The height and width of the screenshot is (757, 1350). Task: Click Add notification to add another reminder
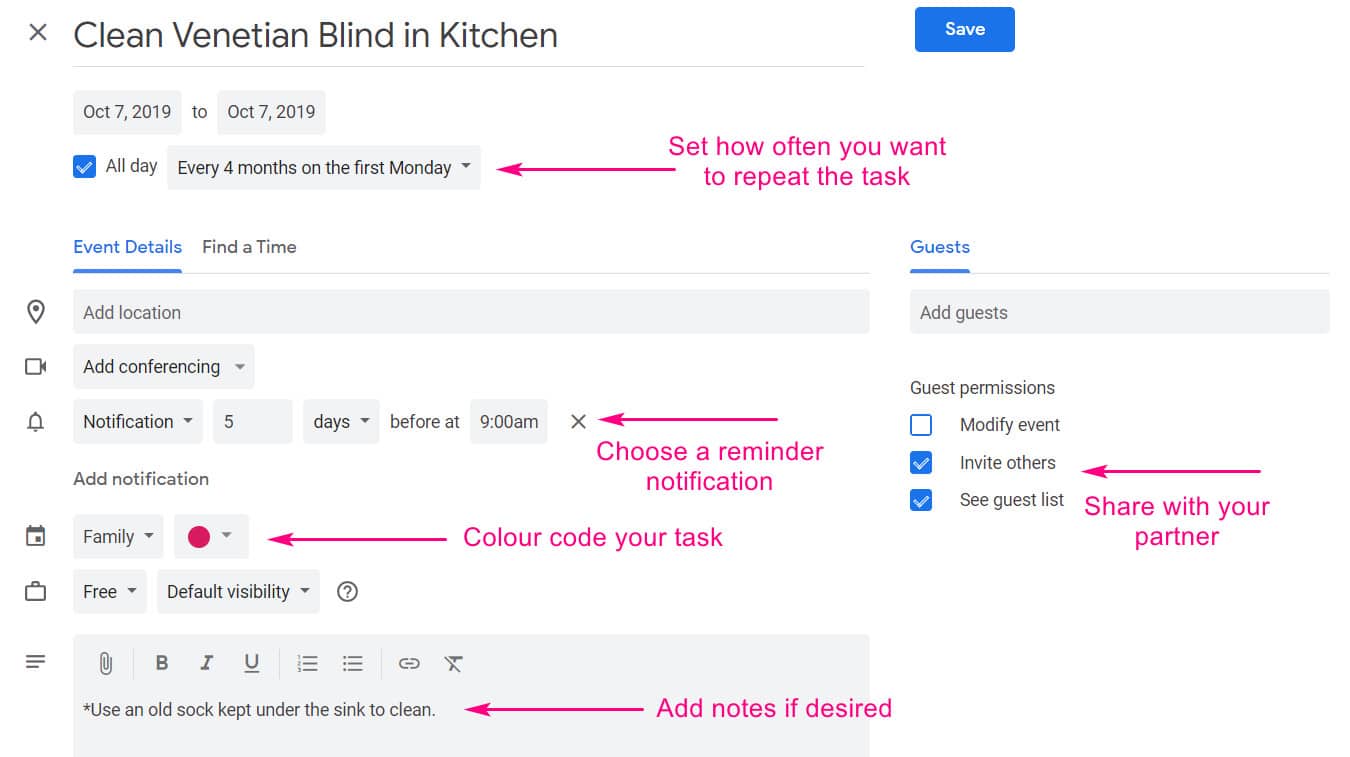(141, 479)
